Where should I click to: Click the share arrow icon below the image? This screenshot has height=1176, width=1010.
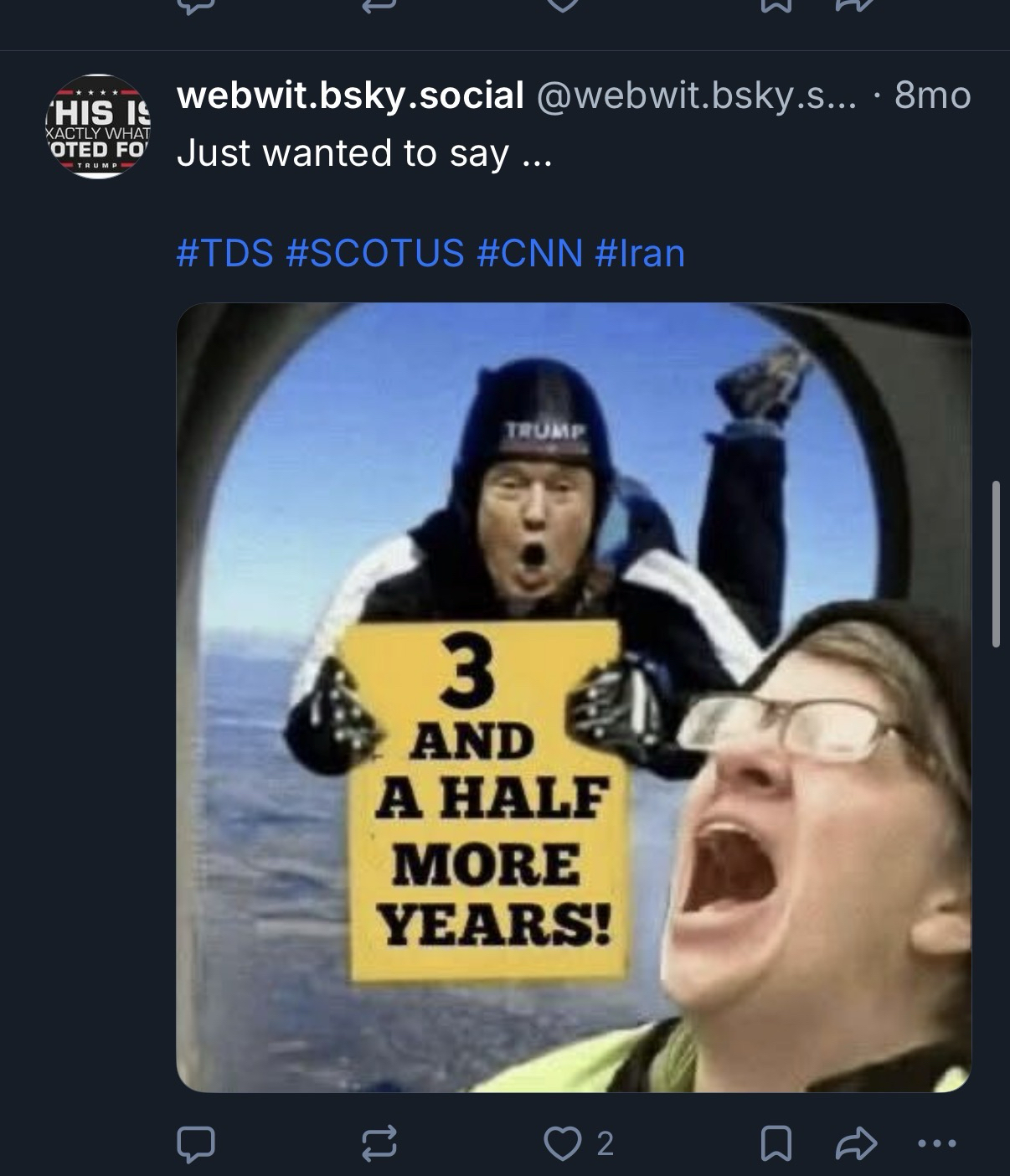(x=856, y=1143)
